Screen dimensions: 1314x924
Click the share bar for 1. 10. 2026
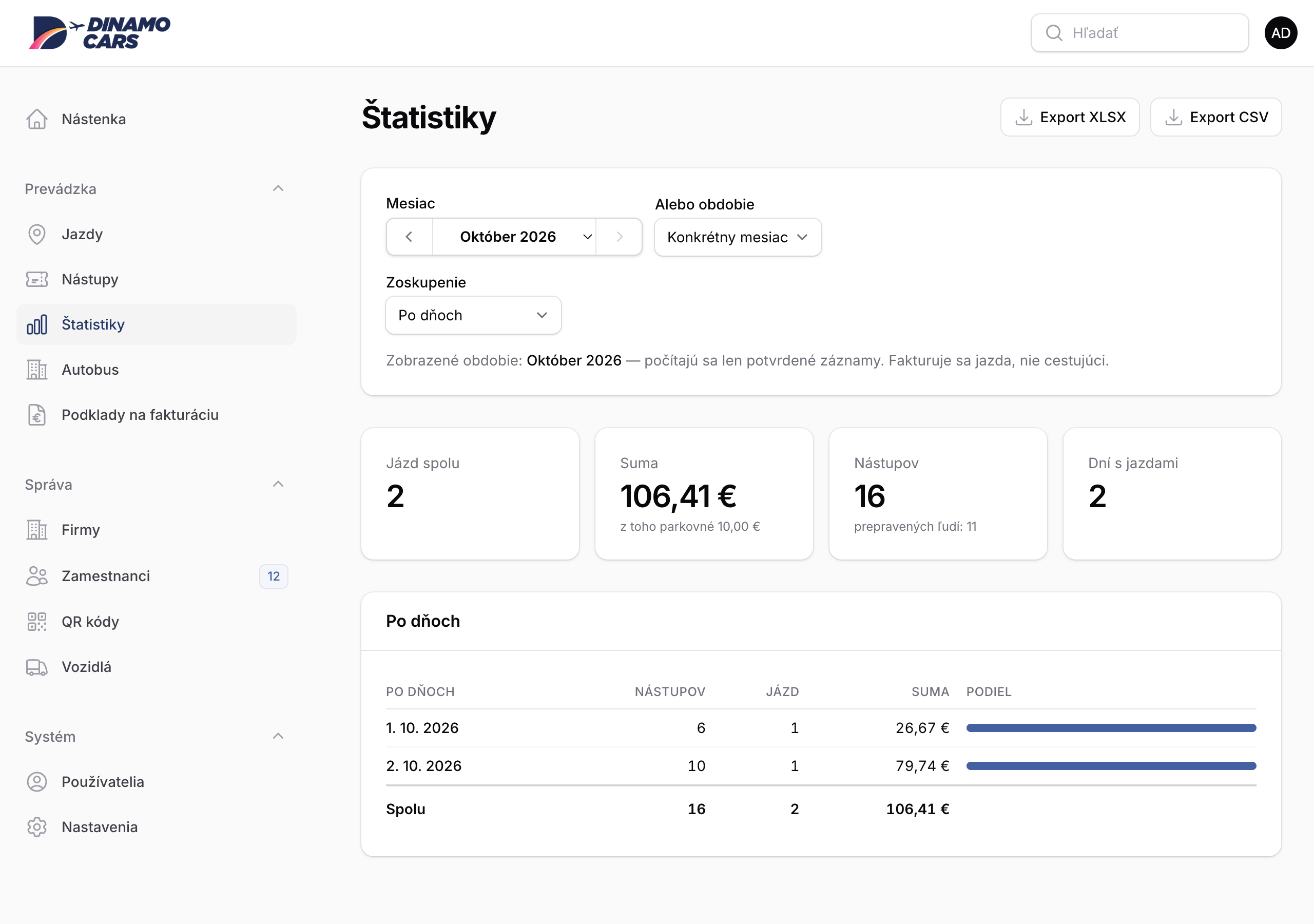pyautogui.click(x=1111, y=728)
